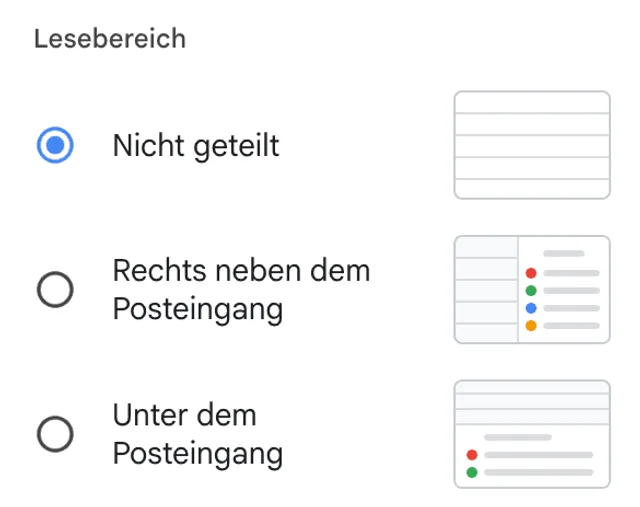Click the red dot in below-inbox preview
Viewport: 640px width, 507px height.
point(473,454)
